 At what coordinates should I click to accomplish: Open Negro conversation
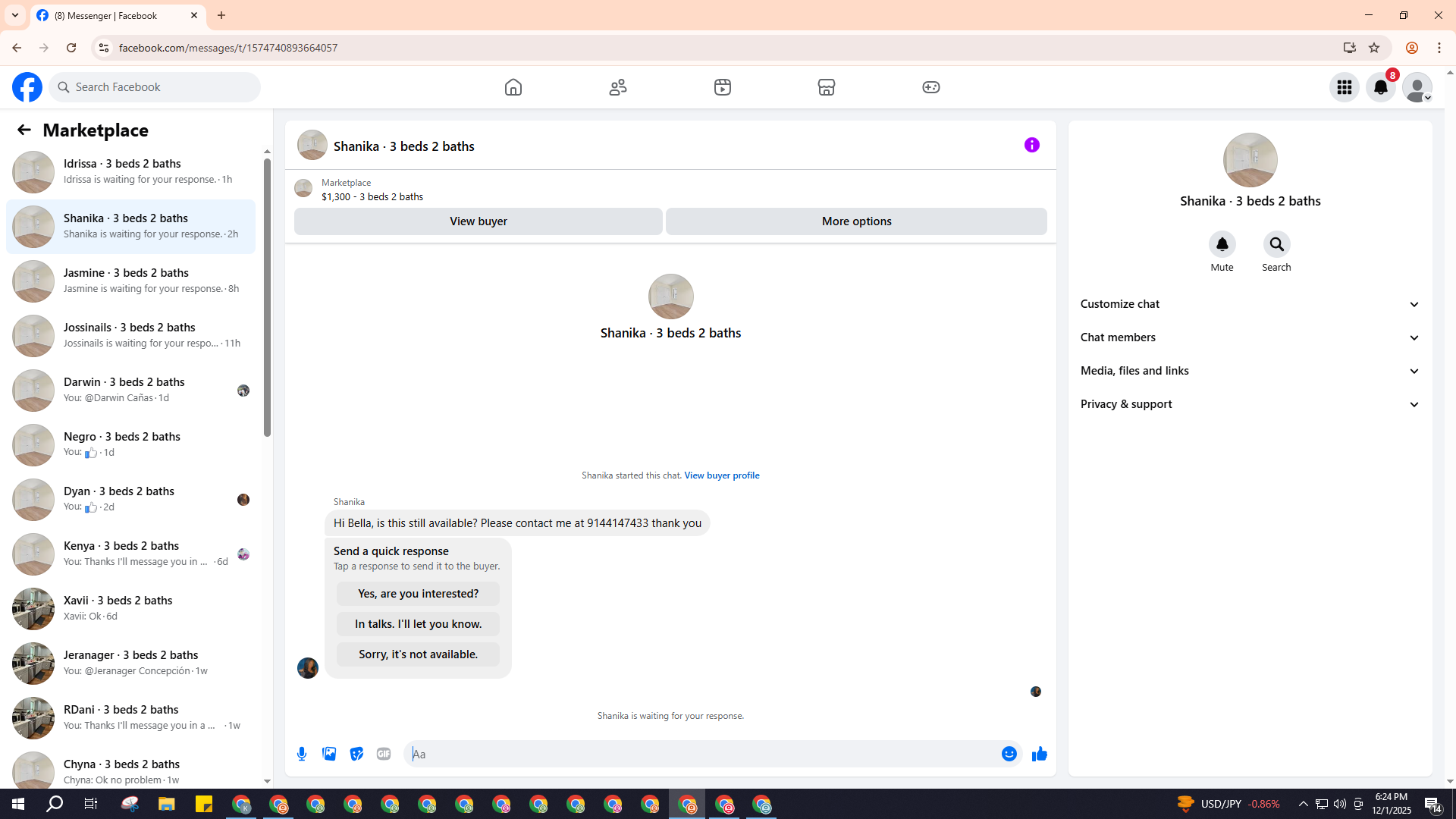point(130,445)
